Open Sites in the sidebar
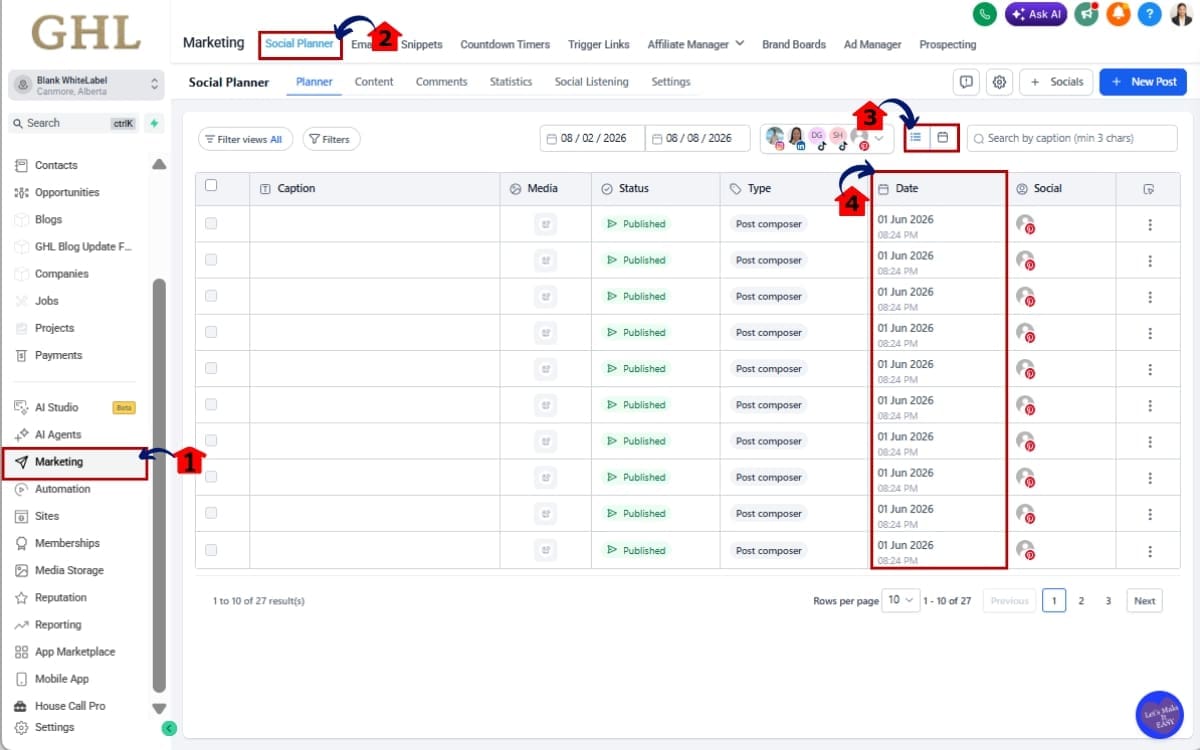The width and height of the screenshot is (1200, 750). click(46, 516)
